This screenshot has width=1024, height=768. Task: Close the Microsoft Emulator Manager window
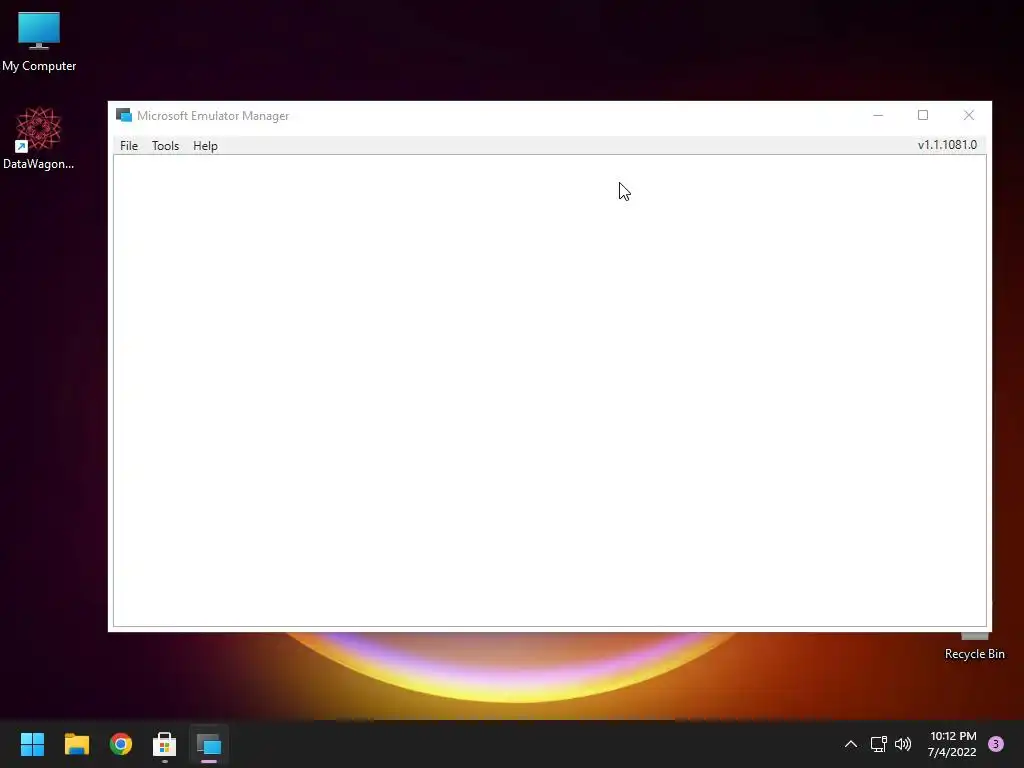(968, 116)
